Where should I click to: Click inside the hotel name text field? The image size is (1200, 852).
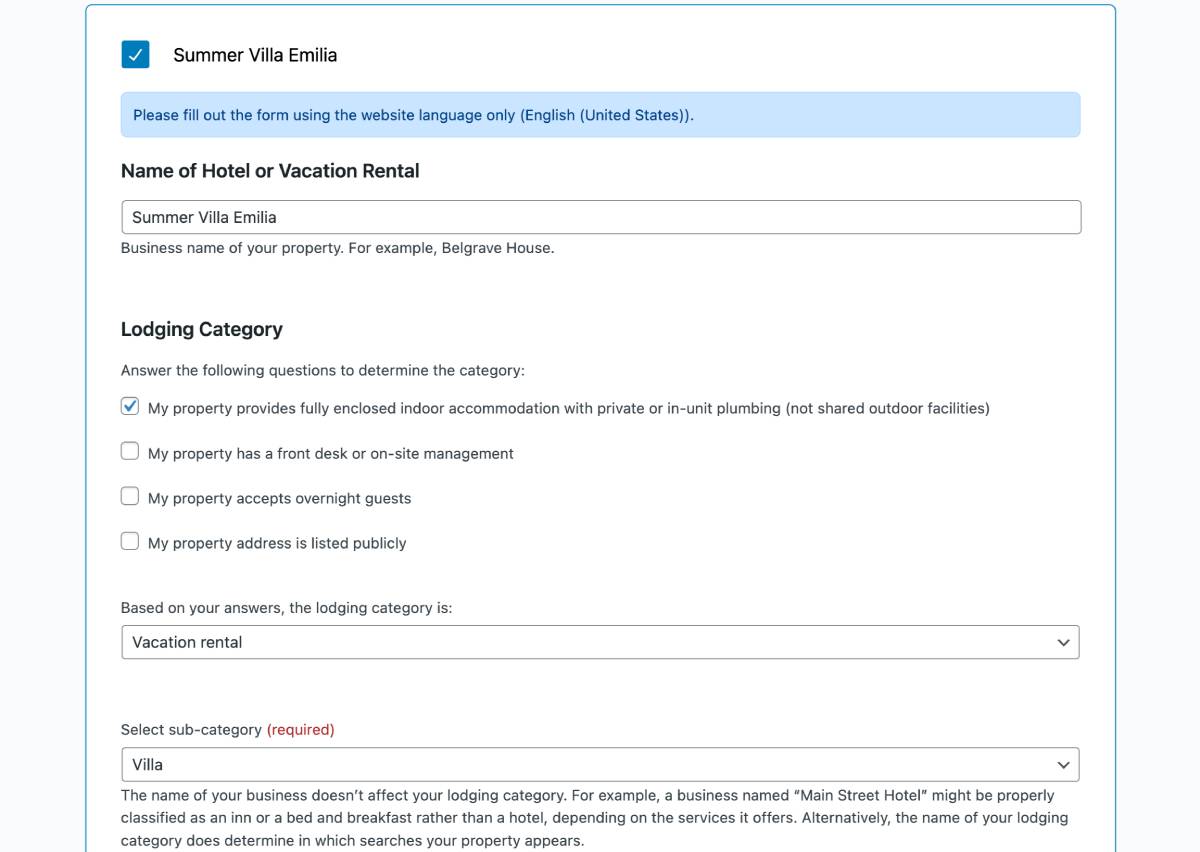point(600,217)
